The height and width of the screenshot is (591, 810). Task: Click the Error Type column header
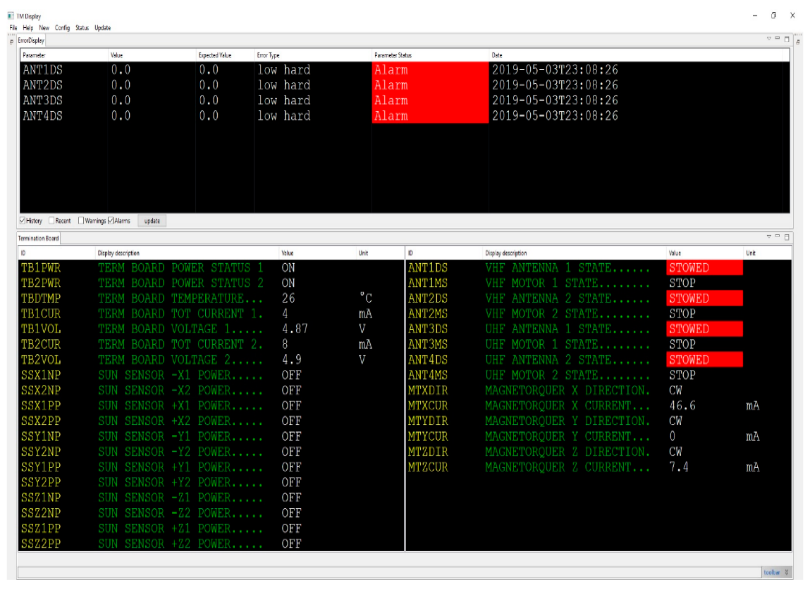313,55
